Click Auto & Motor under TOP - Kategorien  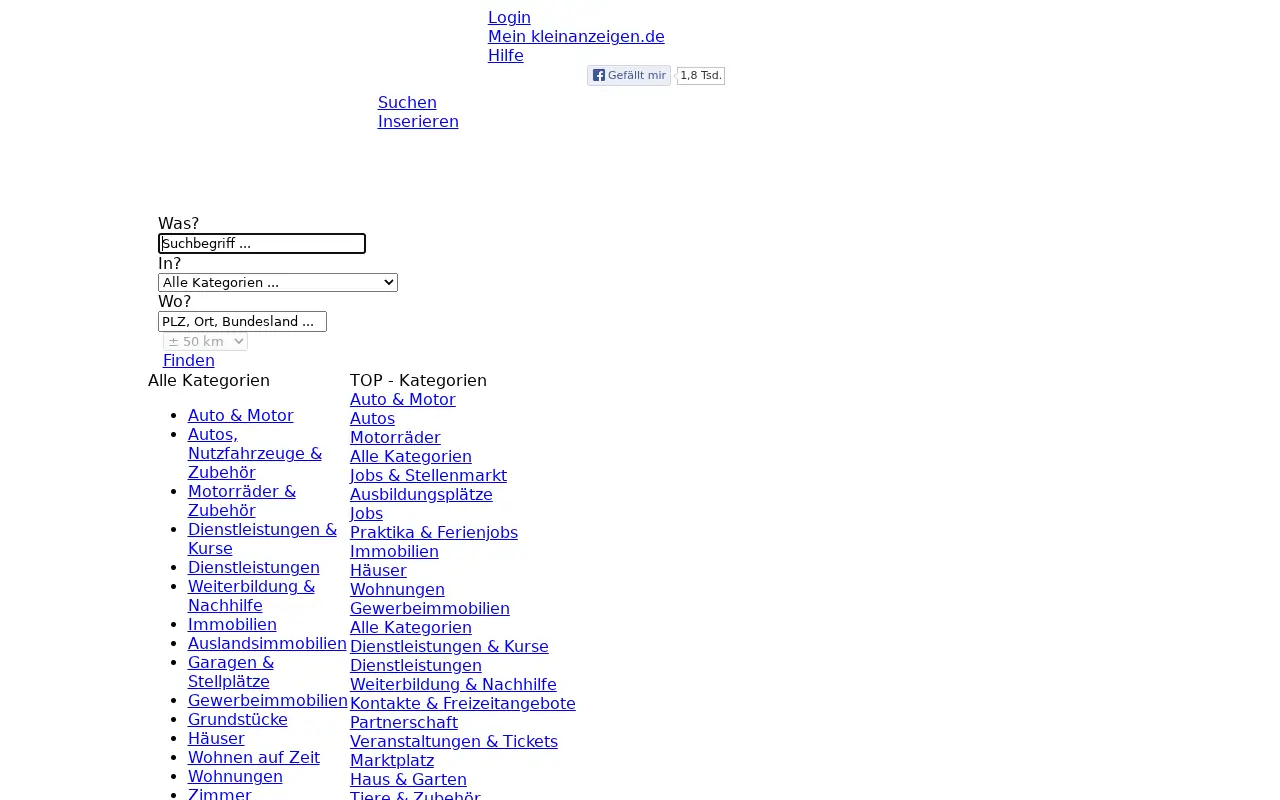coord(403,399)
